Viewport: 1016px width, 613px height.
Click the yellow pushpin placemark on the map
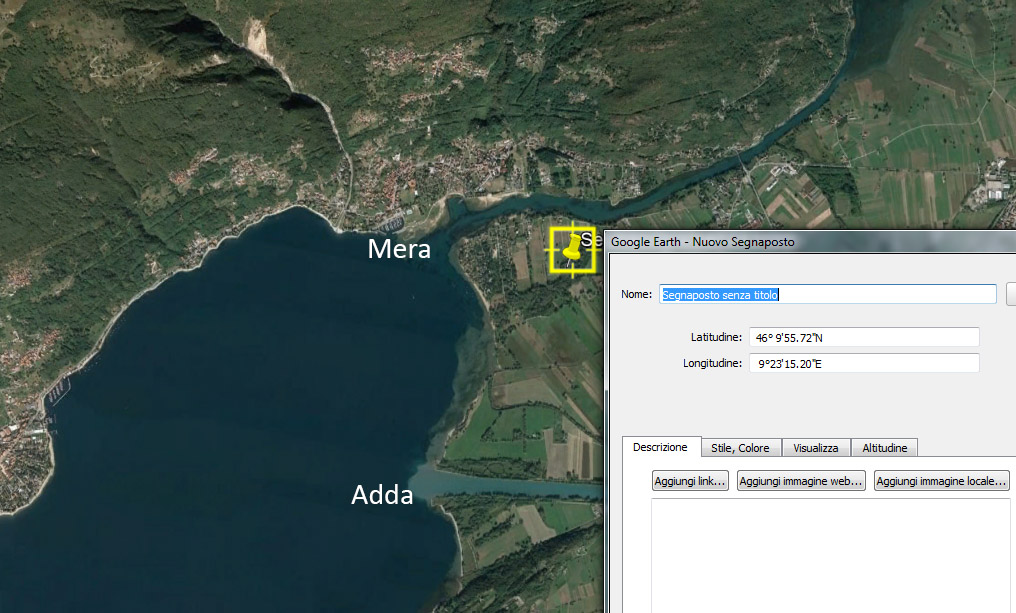pos(572,250)
